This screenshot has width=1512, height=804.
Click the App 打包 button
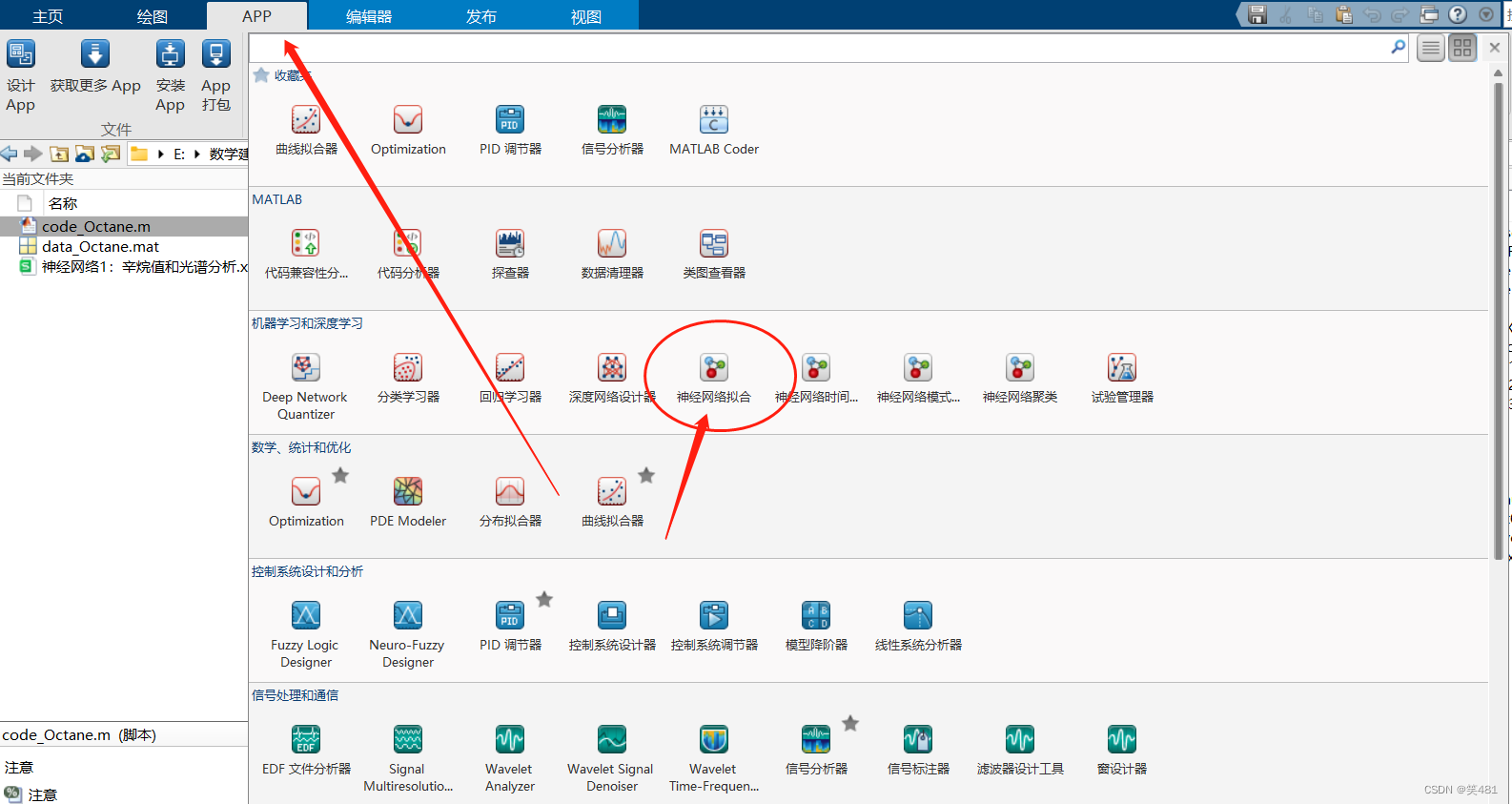pyautogui.click(x=216, y=76)
